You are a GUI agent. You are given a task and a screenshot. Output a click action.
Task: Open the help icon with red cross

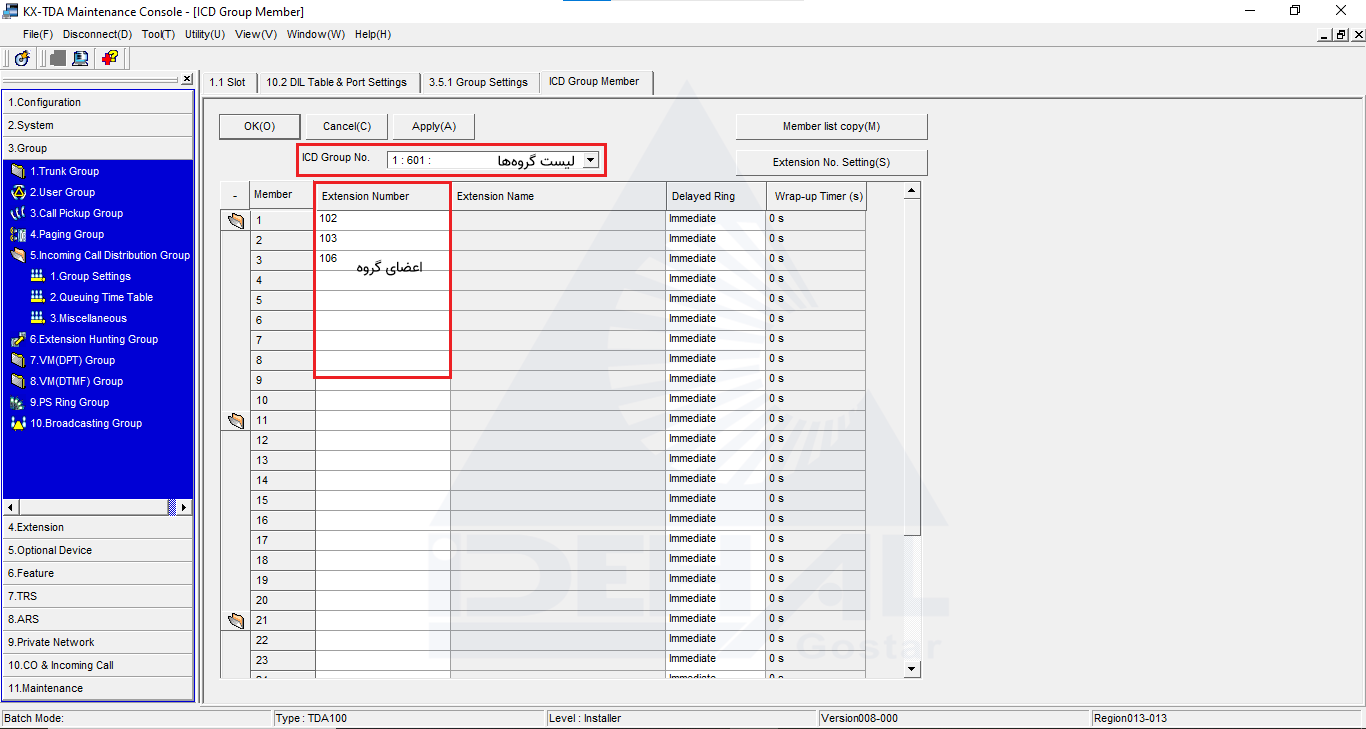coord(110,58)
